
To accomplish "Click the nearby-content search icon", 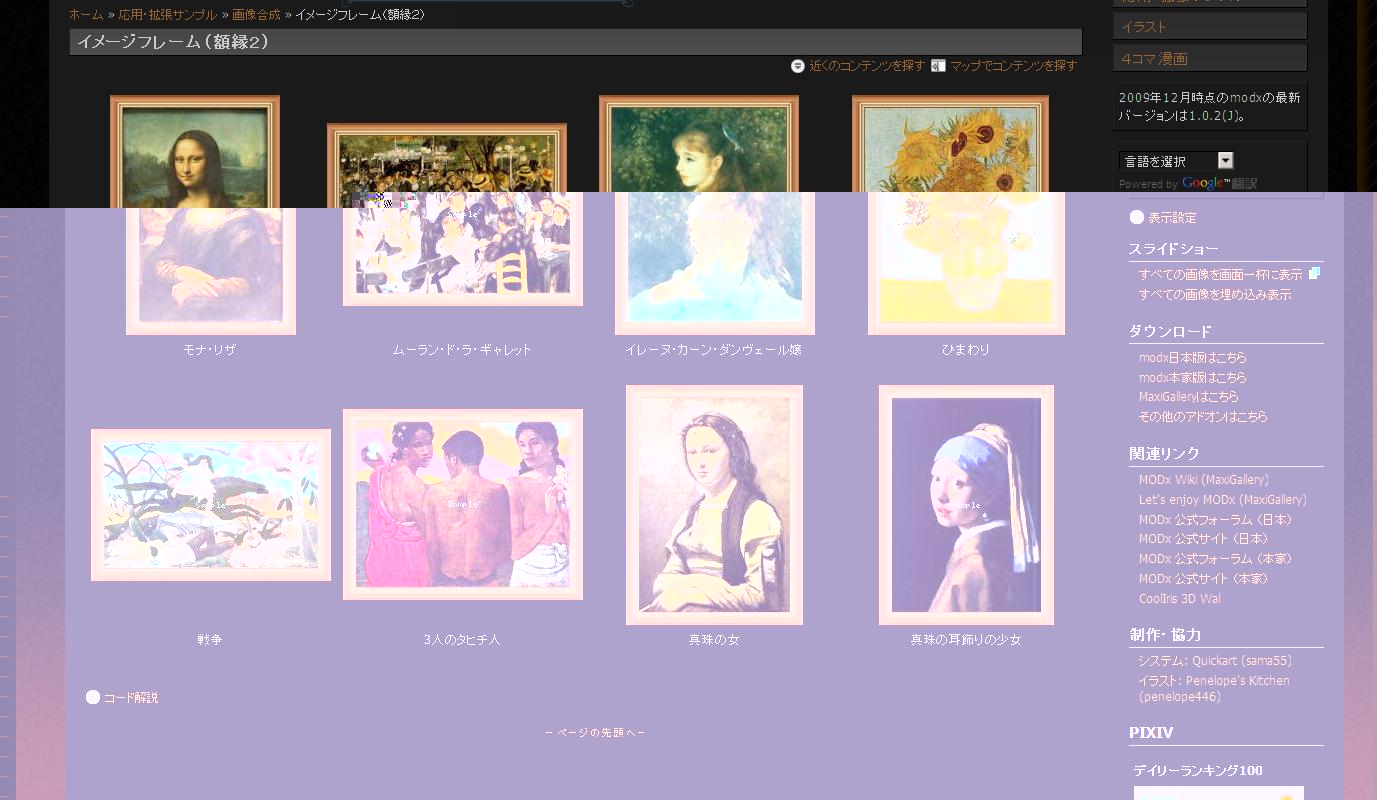I will pyautogui.click(x=797, y=66).
